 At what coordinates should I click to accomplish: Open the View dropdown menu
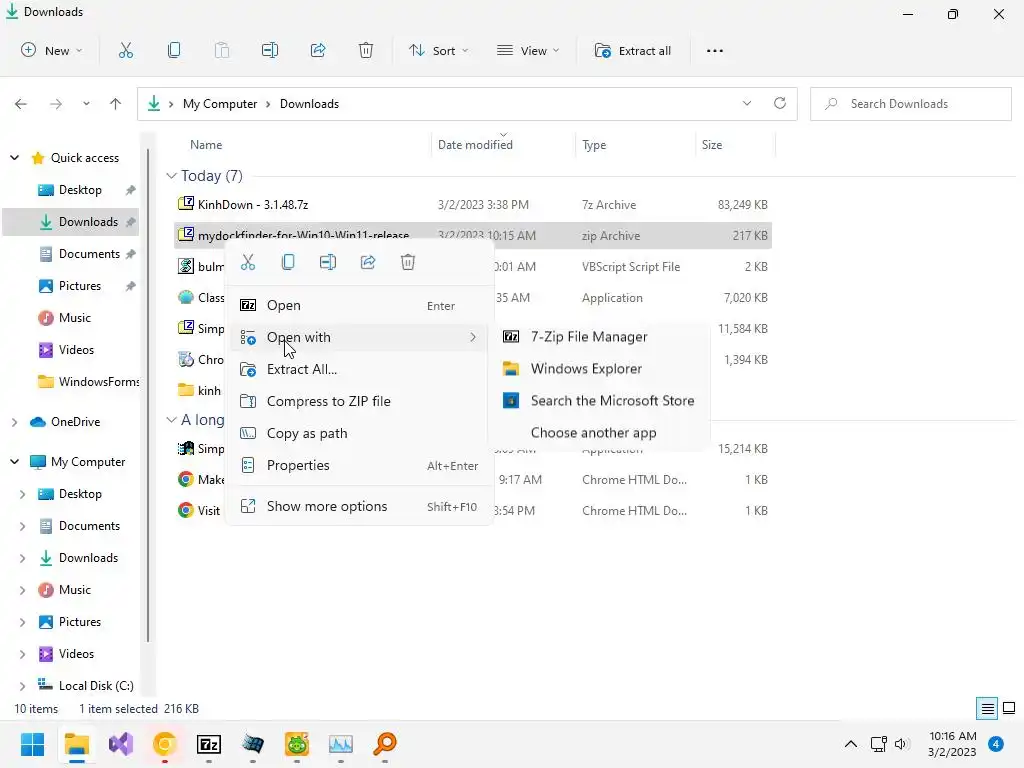[528, 50]
